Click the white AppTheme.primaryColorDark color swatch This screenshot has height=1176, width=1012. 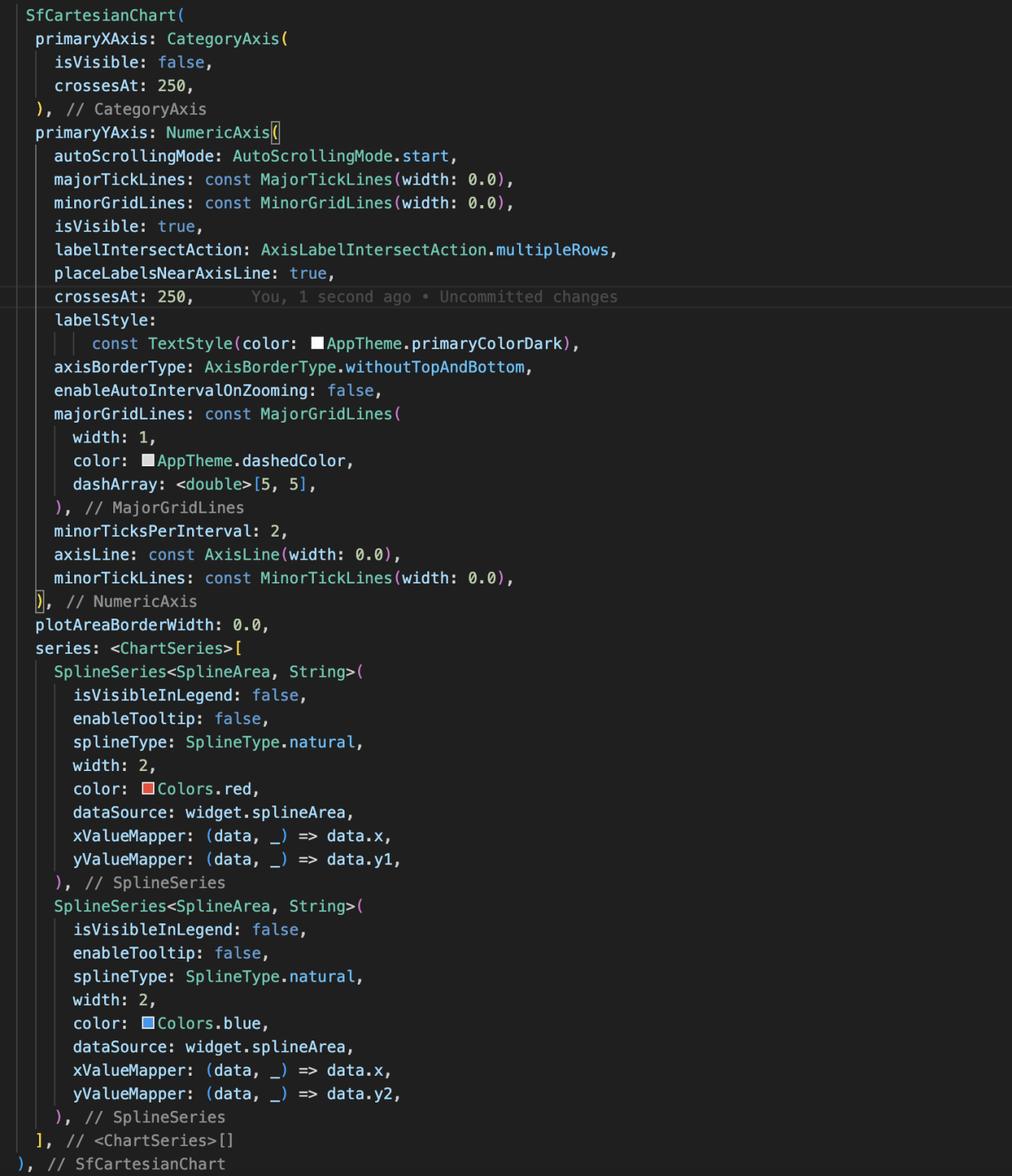click(318, 343)
